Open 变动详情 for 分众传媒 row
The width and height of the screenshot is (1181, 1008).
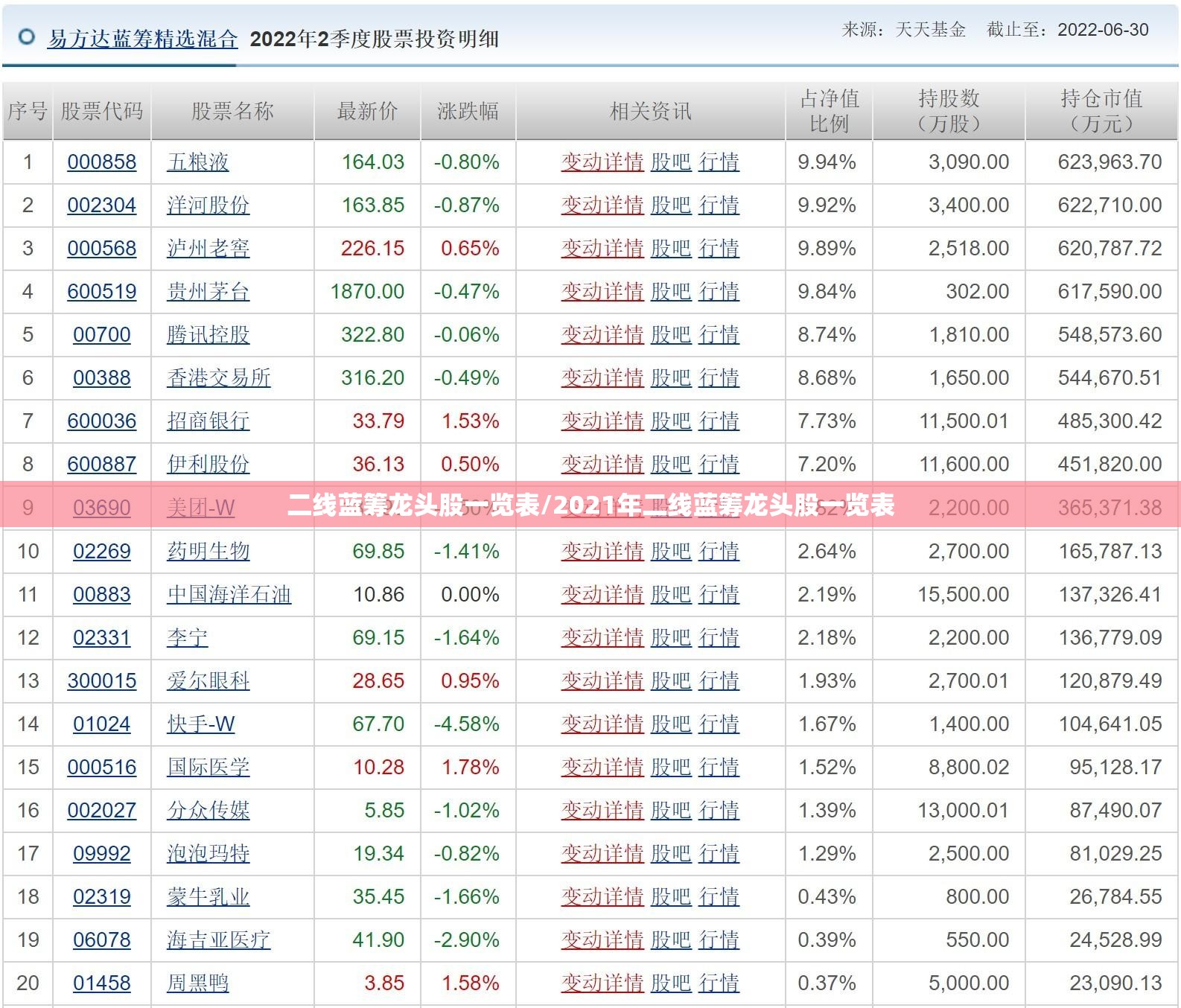[602, 810]
